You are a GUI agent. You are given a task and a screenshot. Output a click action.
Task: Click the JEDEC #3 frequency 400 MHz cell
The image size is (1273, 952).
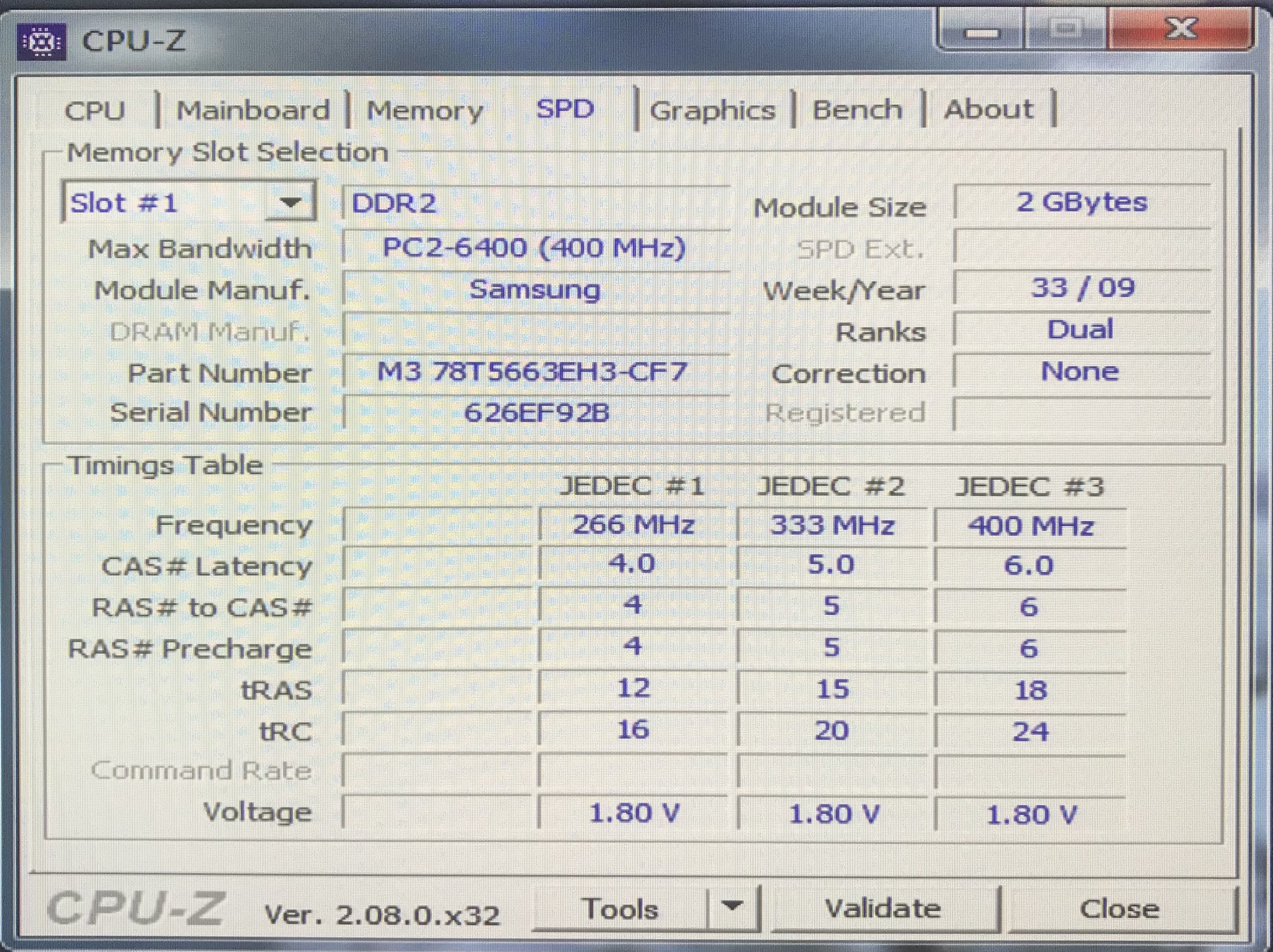(1030, 526)
